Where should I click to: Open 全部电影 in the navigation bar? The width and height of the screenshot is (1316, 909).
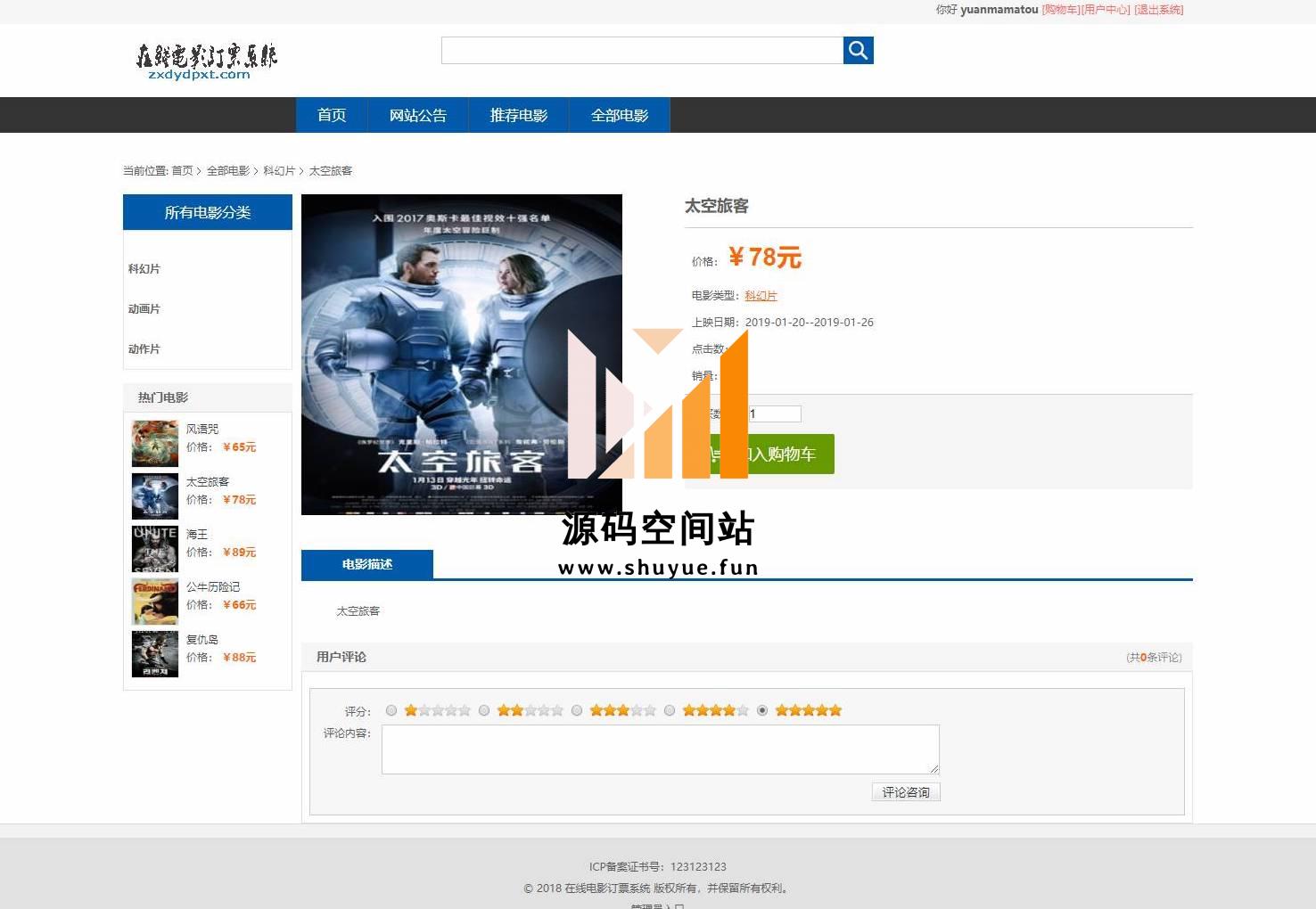620,115
